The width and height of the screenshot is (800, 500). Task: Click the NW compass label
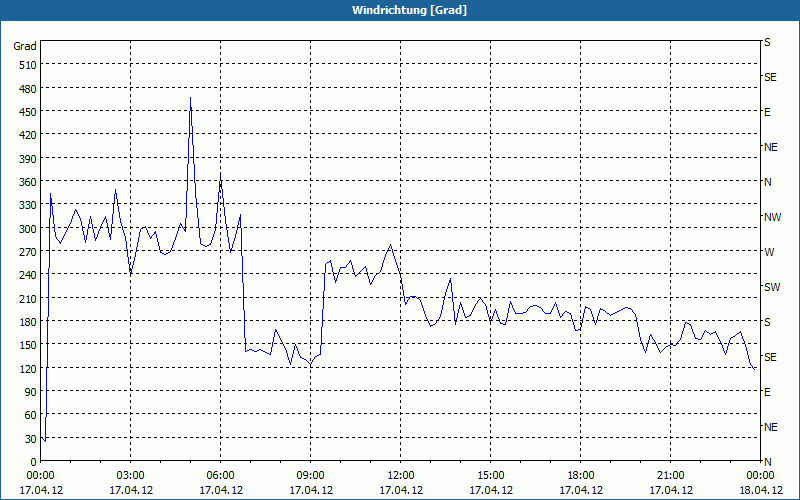click(772, 217)
